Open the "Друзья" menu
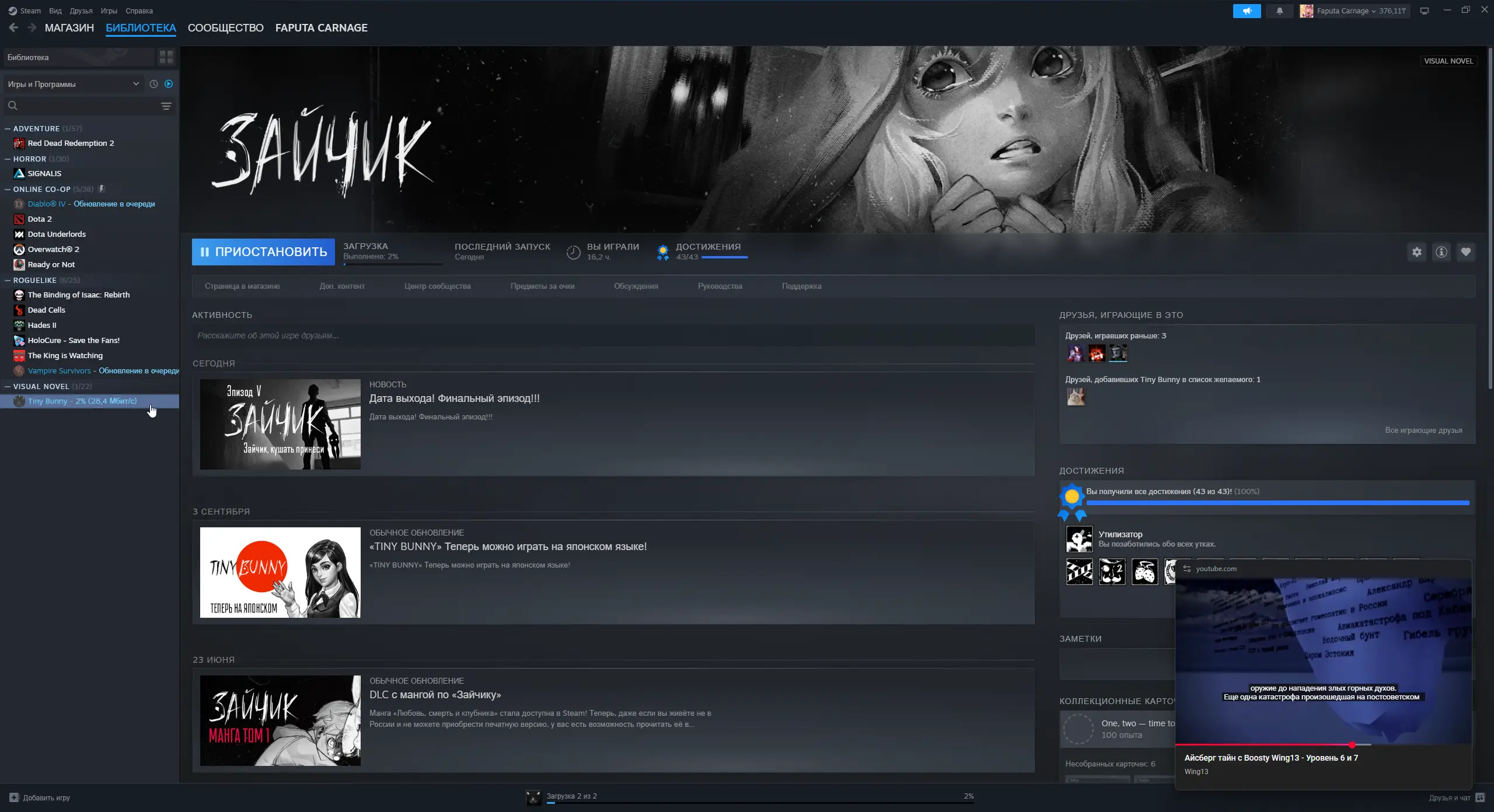Screen dimensions: 1494x812 pyautogui.click(x=81, y=11)
